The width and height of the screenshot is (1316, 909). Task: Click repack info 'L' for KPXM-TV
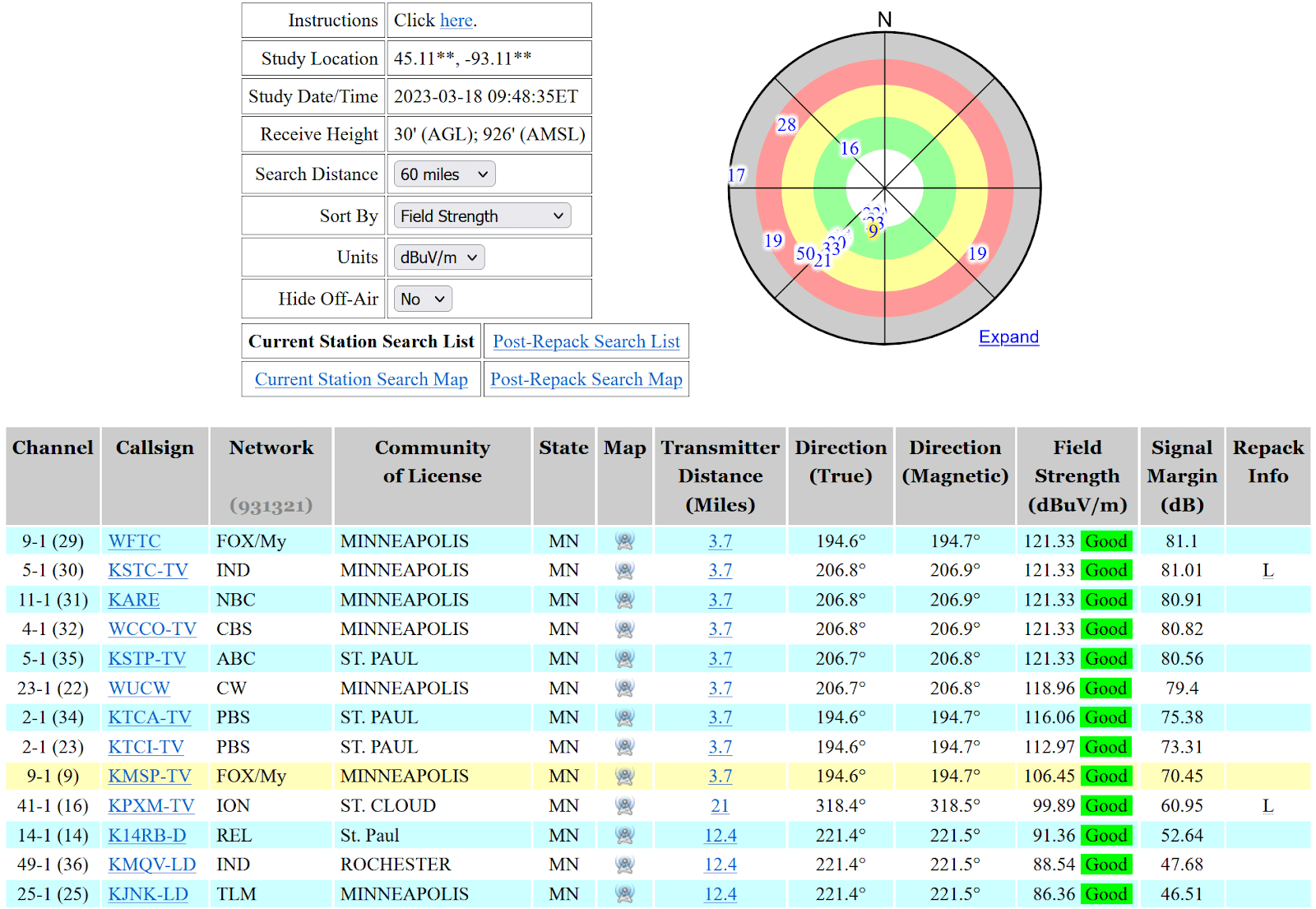tap(1267, 805)
